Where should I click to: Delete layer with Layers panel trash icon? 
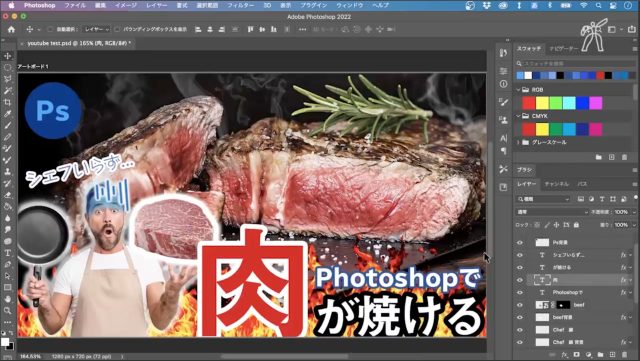624,355
